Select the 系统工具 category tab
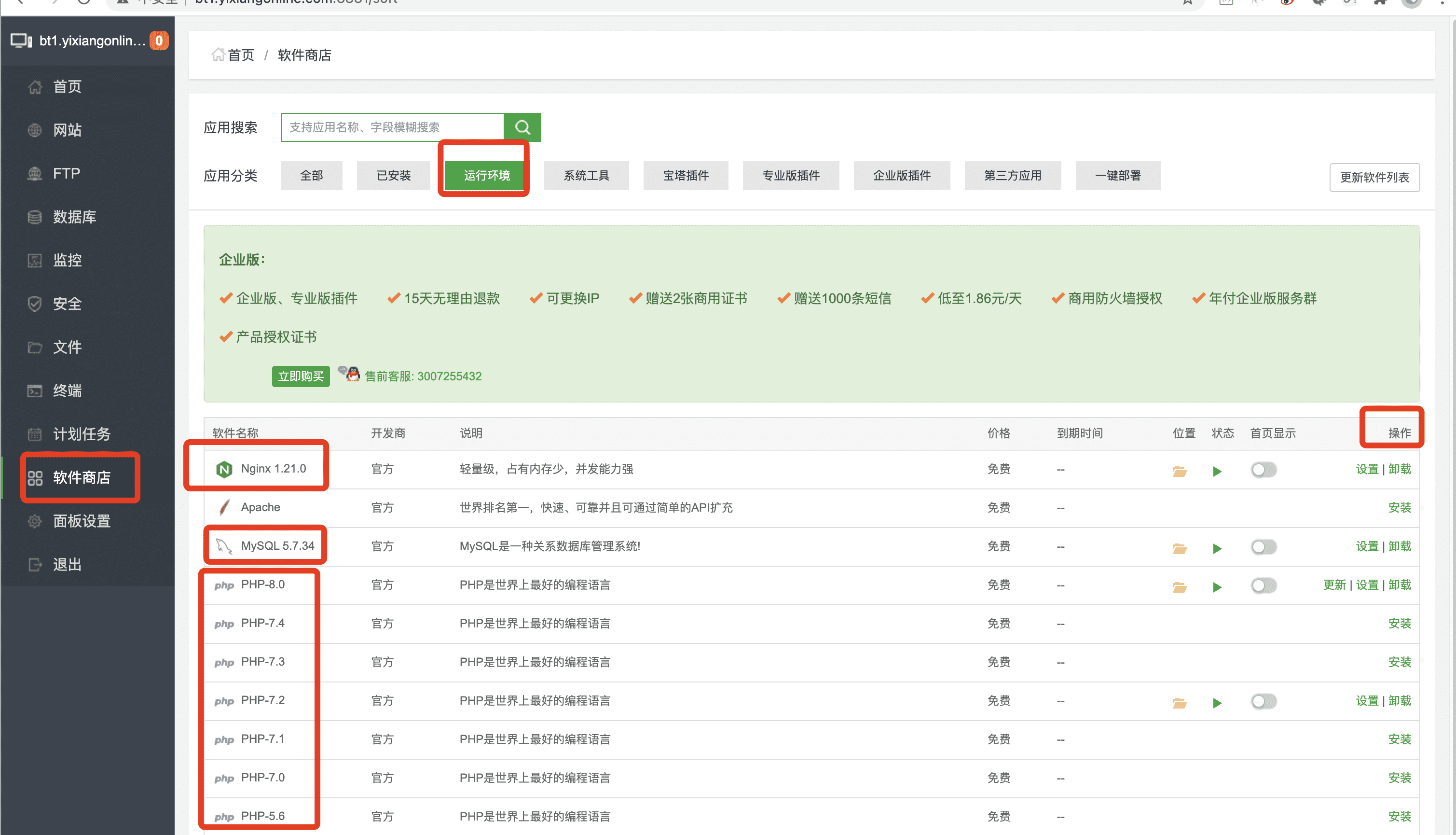 click(587, 176)
